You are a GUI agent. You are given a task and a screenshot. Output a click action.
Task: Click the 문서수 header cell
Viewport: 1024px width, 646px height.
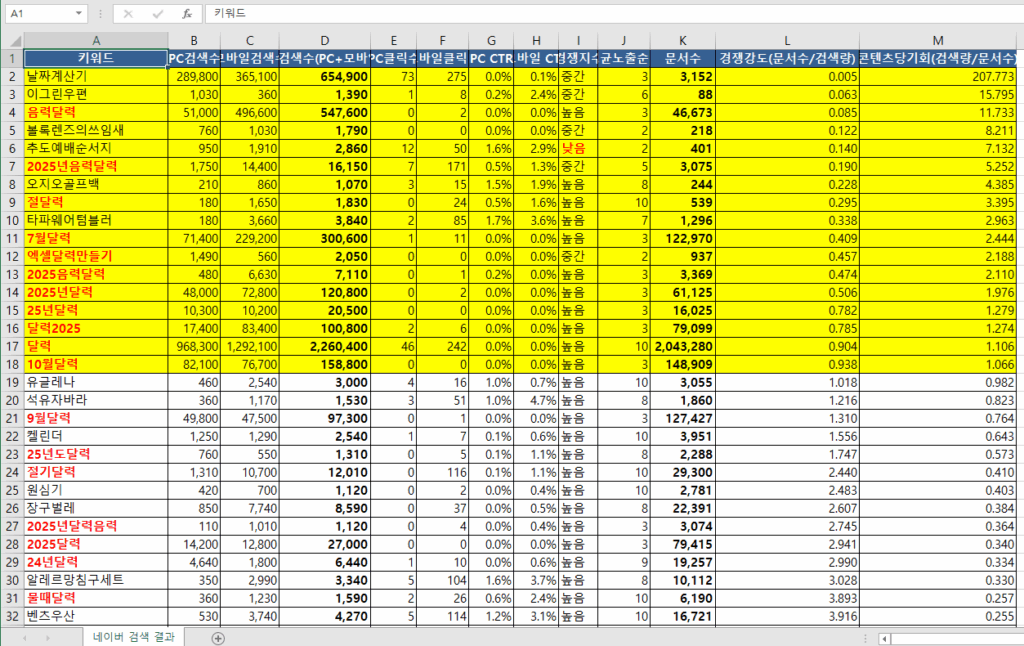click(x=682, y=58)
